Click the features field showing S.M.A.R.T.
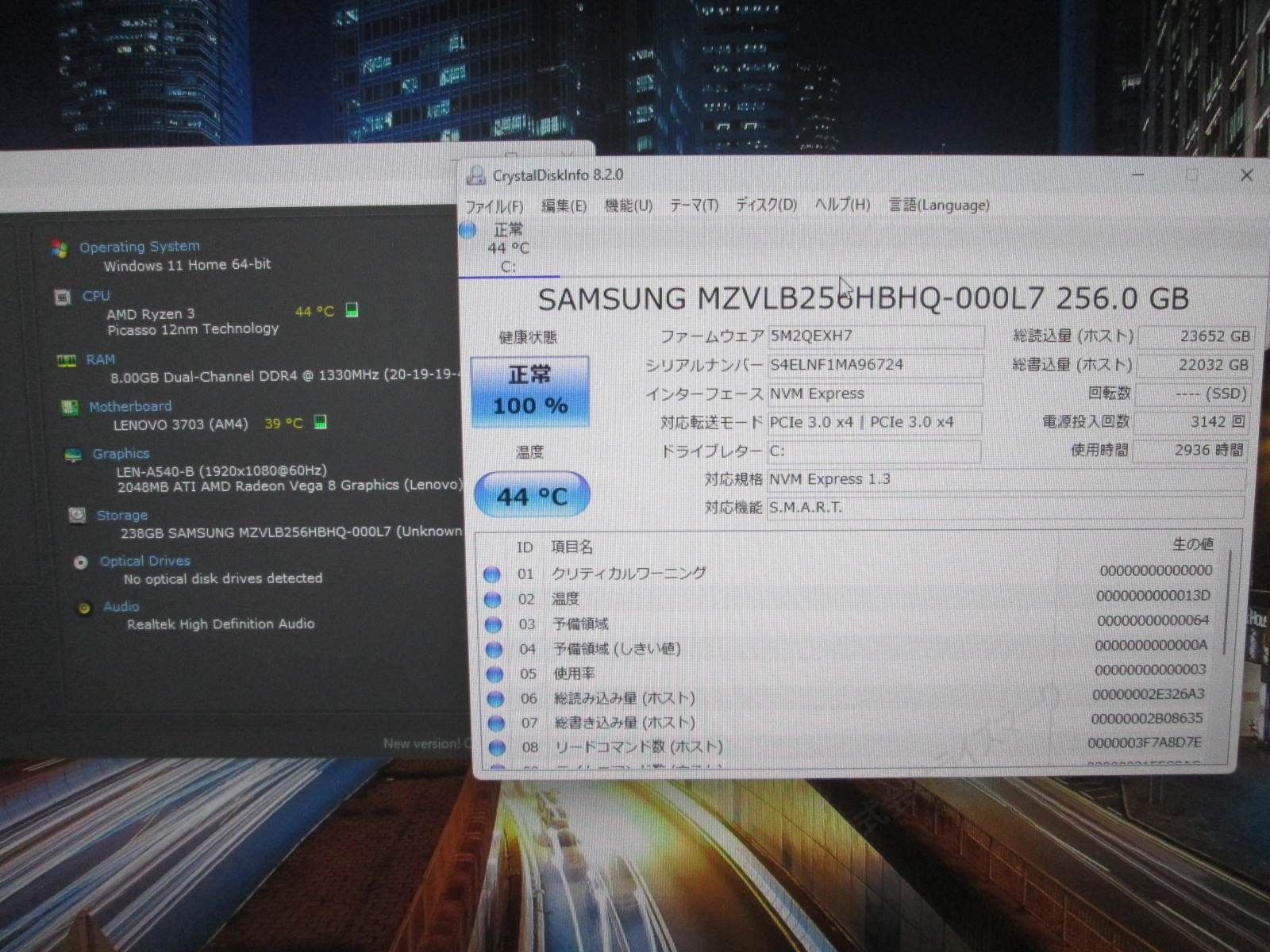The width and height of the screenshot is (1270, 952). point(1006,508)
